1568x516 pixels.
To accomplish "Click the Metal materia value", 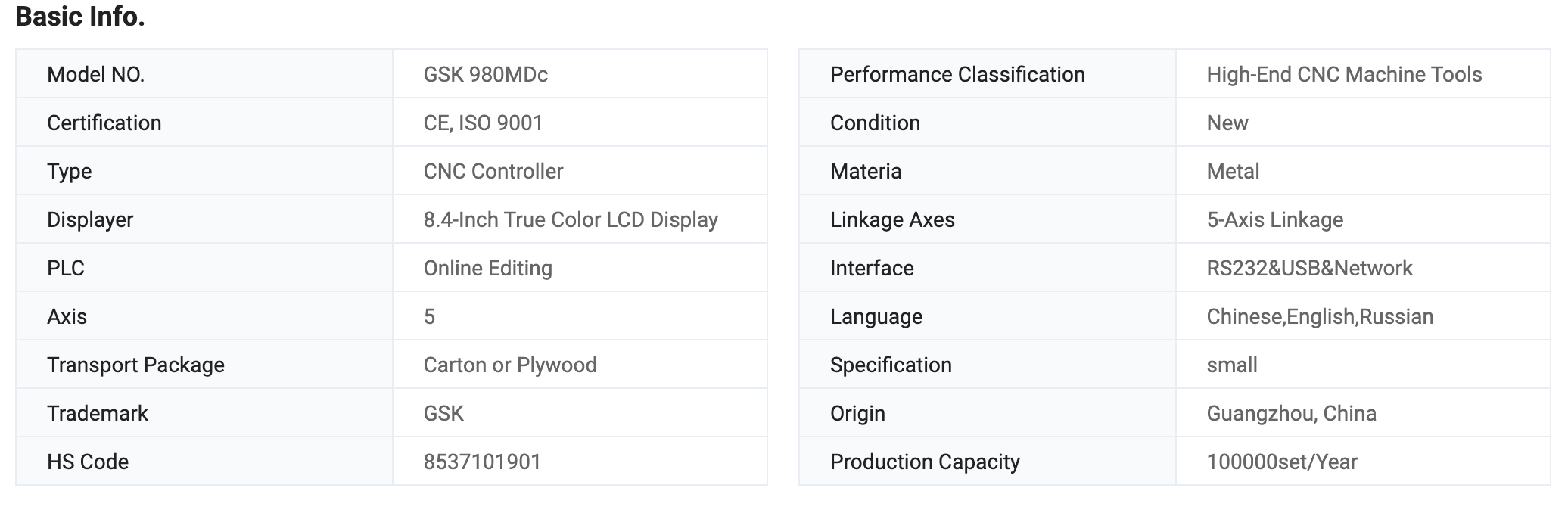I will [1233, 171].
